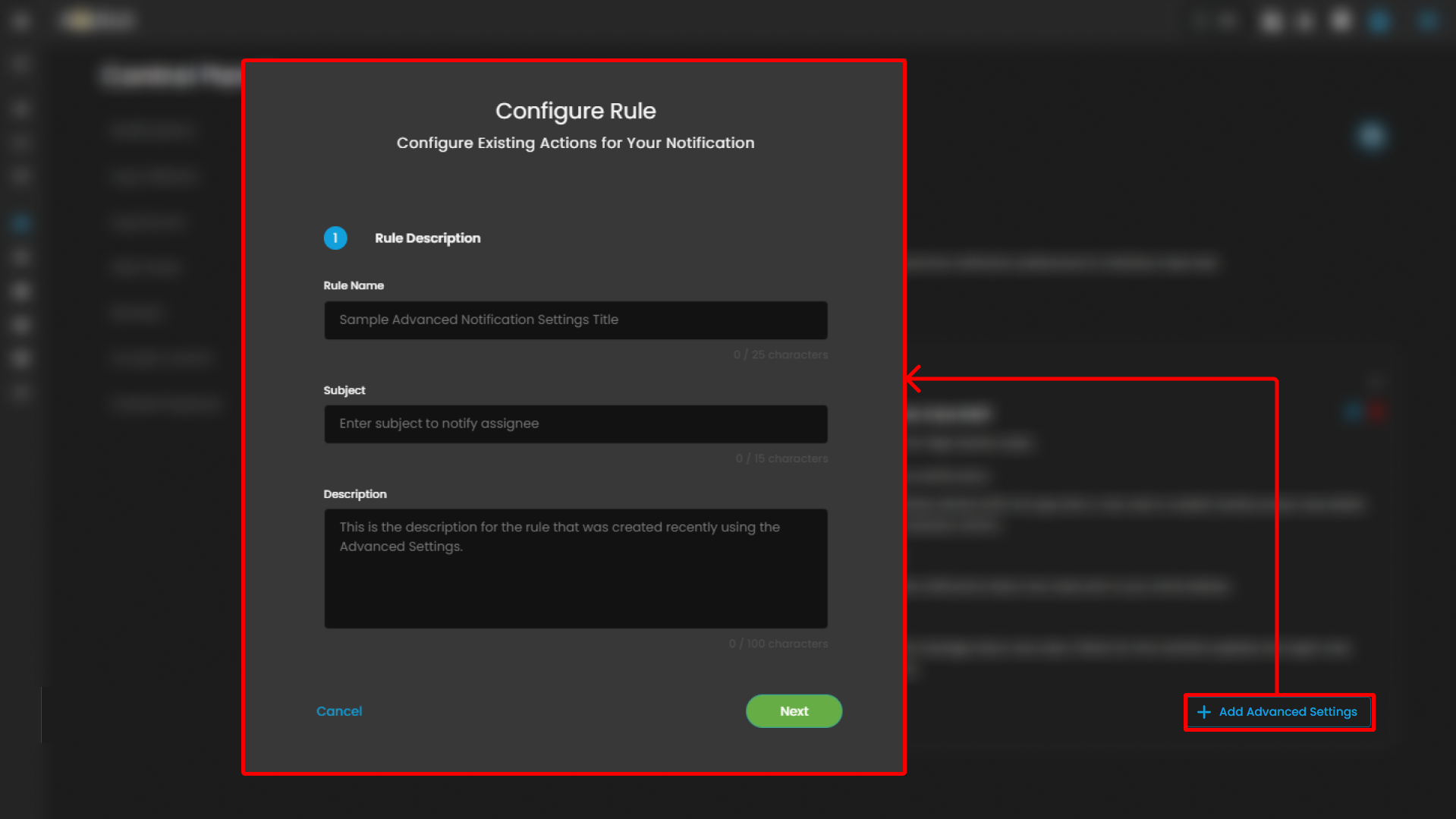Click the step 1 circle indicator
The height and width of the screenshot is (819, 1456).
(335, 238)
